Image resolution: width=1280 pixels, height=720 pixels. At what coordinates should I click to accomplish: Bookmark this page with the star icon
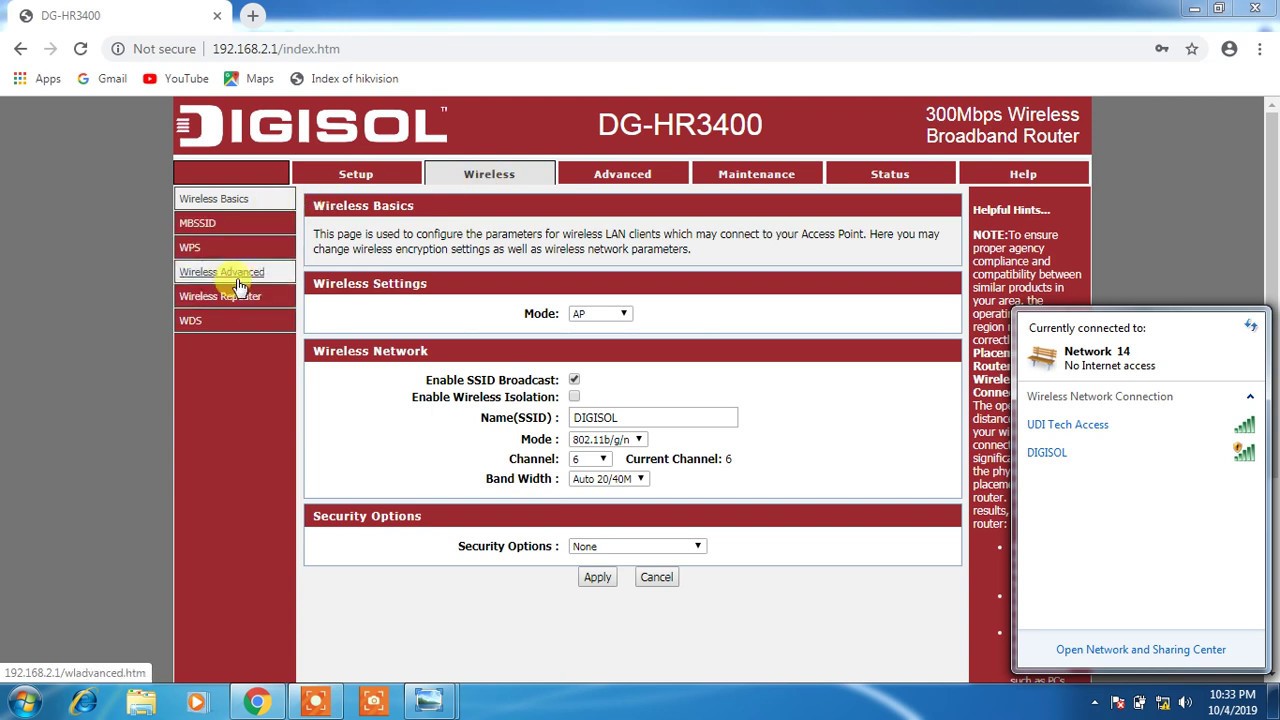point(1192,48)
